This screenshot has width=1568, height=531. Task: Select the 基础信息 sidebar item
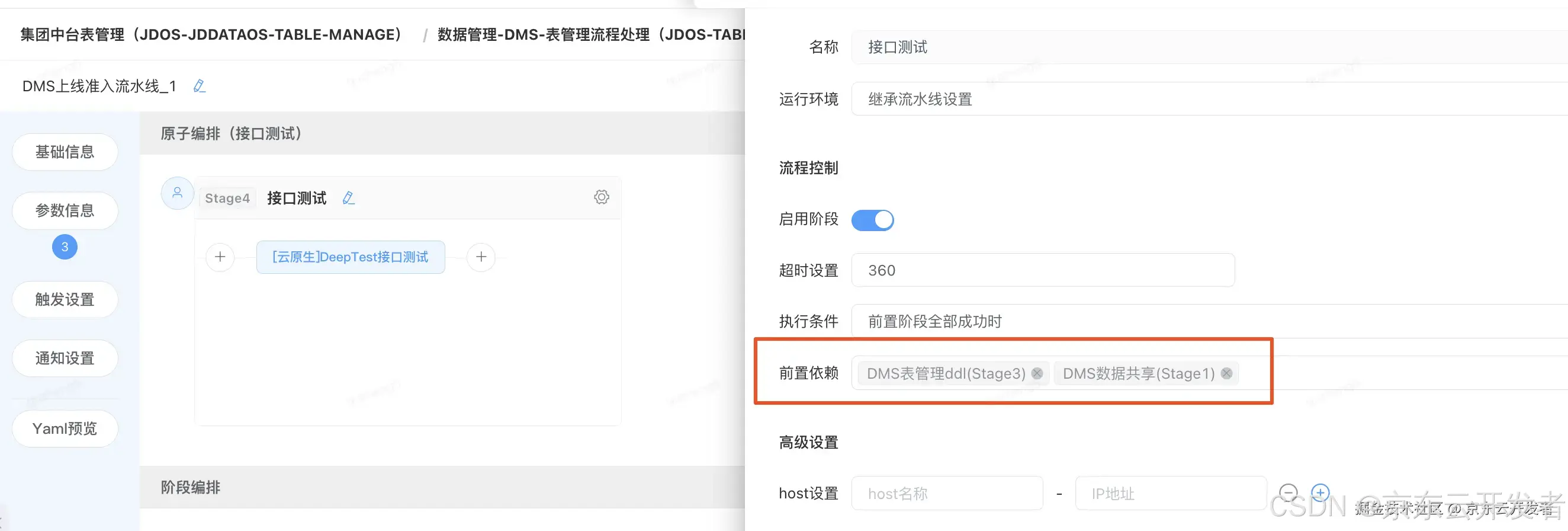(x=65, y=152)
